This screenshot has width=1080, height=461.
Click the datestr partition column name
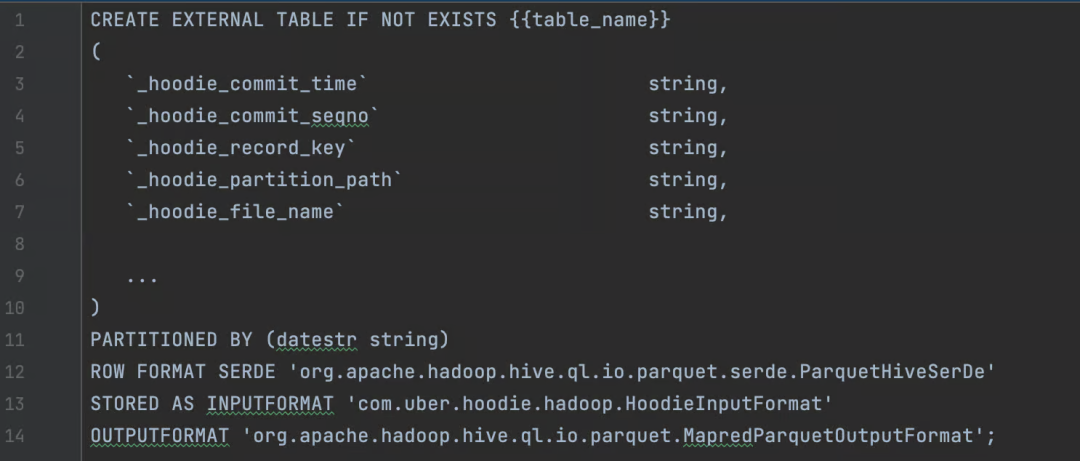317,340
